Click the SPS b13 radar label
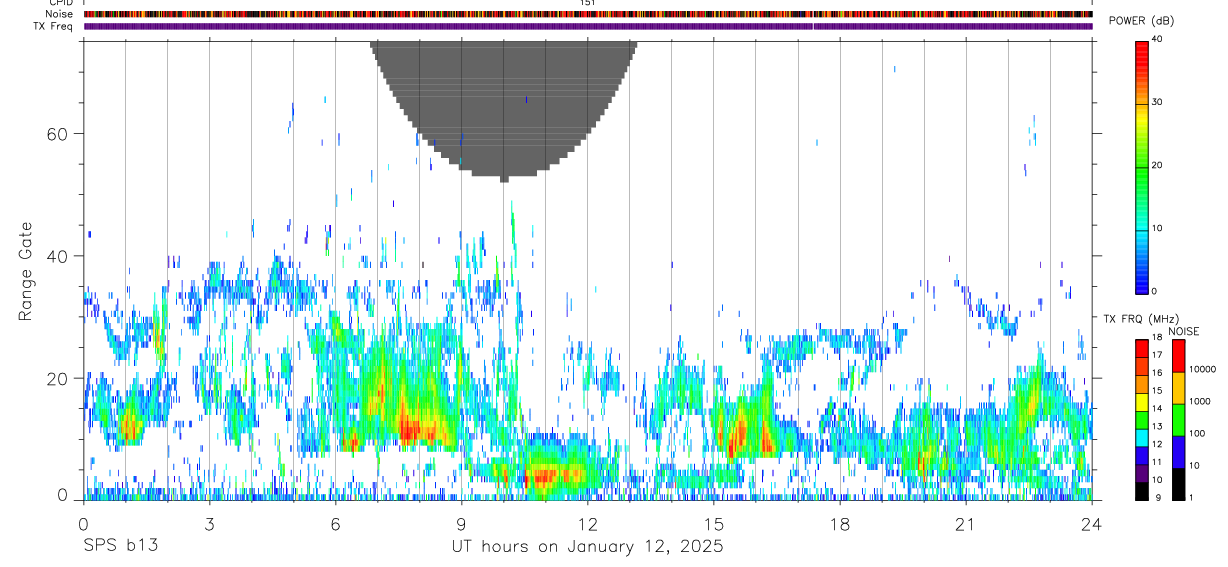The image size is (1228, 567). (119, 546)
